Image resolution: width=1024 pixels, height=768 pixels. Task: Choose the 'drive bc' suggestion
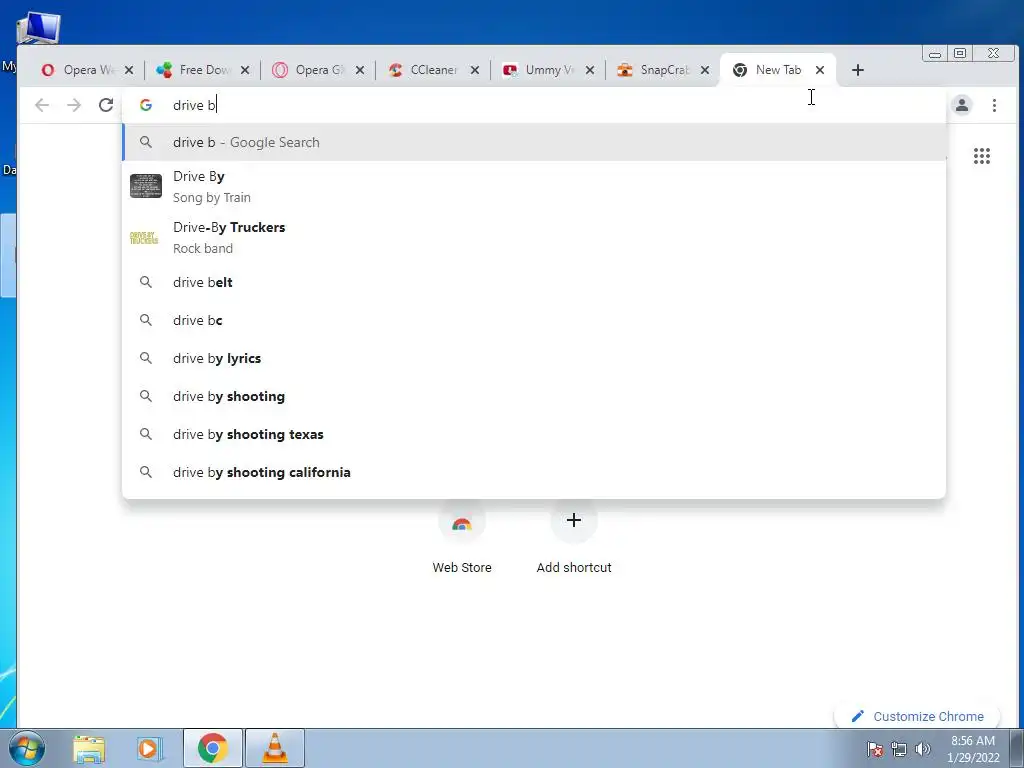tap(534, 320)
